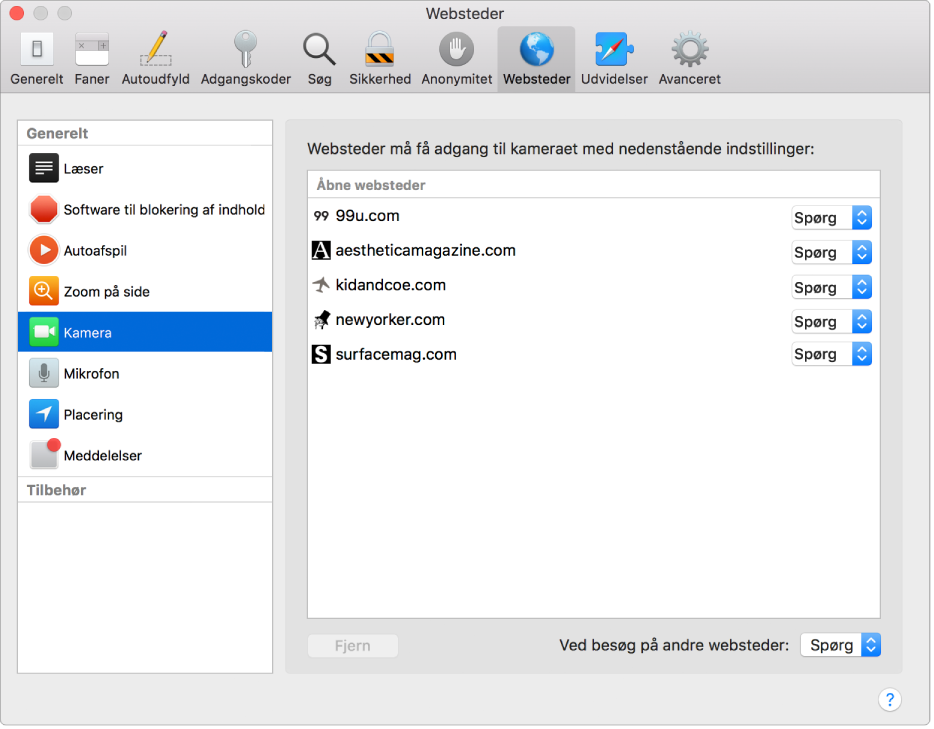
Task: Click the surfacemag.com S favicon
Action: (321, 355)
